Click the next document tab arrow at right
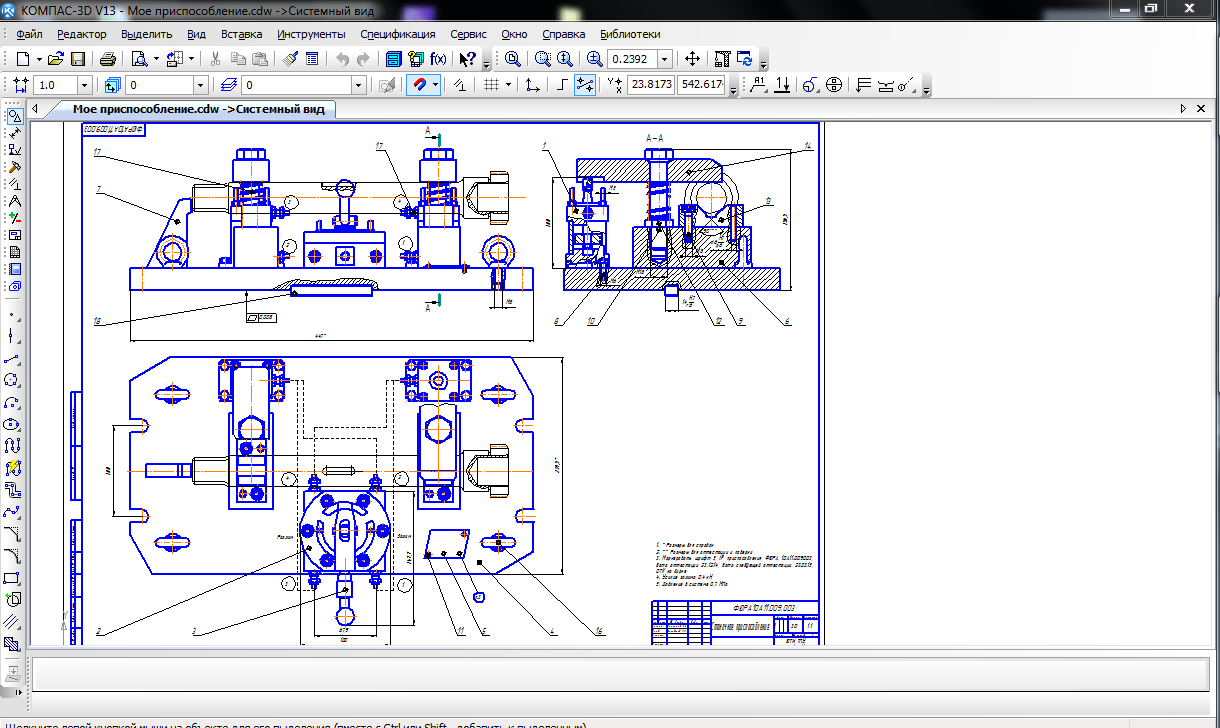This screenshot has height=728, width=1220. [x=1183, y=109]
